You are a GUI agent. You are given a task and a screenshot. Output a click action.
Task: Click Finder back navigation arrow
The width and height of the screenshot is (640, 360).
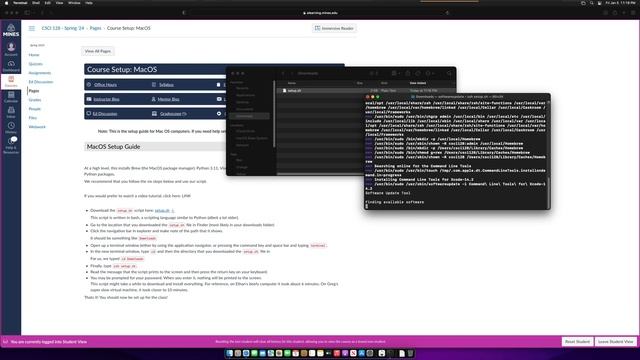[x=283, y=73]
